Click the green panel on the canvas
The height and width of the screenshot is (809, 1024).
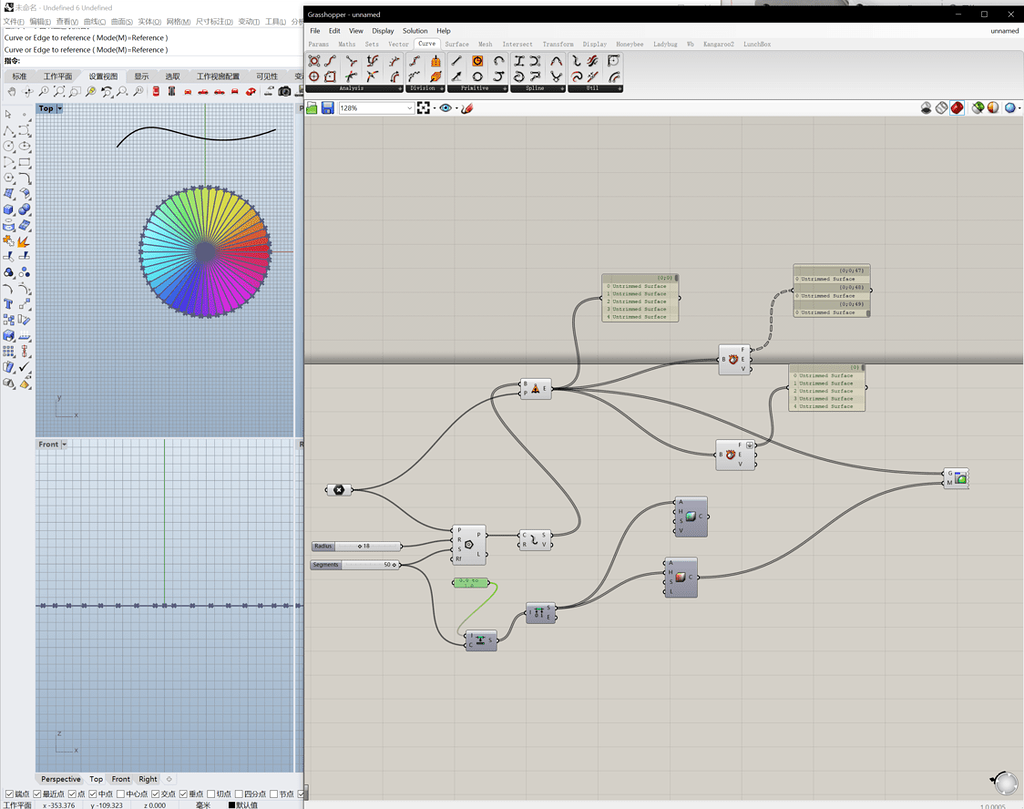pos(473,582)
